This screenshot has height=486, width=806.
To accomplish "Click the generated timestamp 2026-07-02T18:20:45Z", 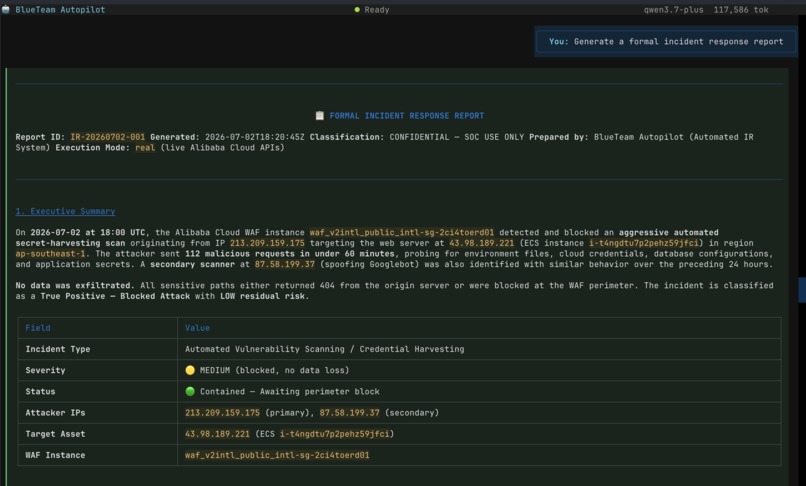I will [254, 137].
